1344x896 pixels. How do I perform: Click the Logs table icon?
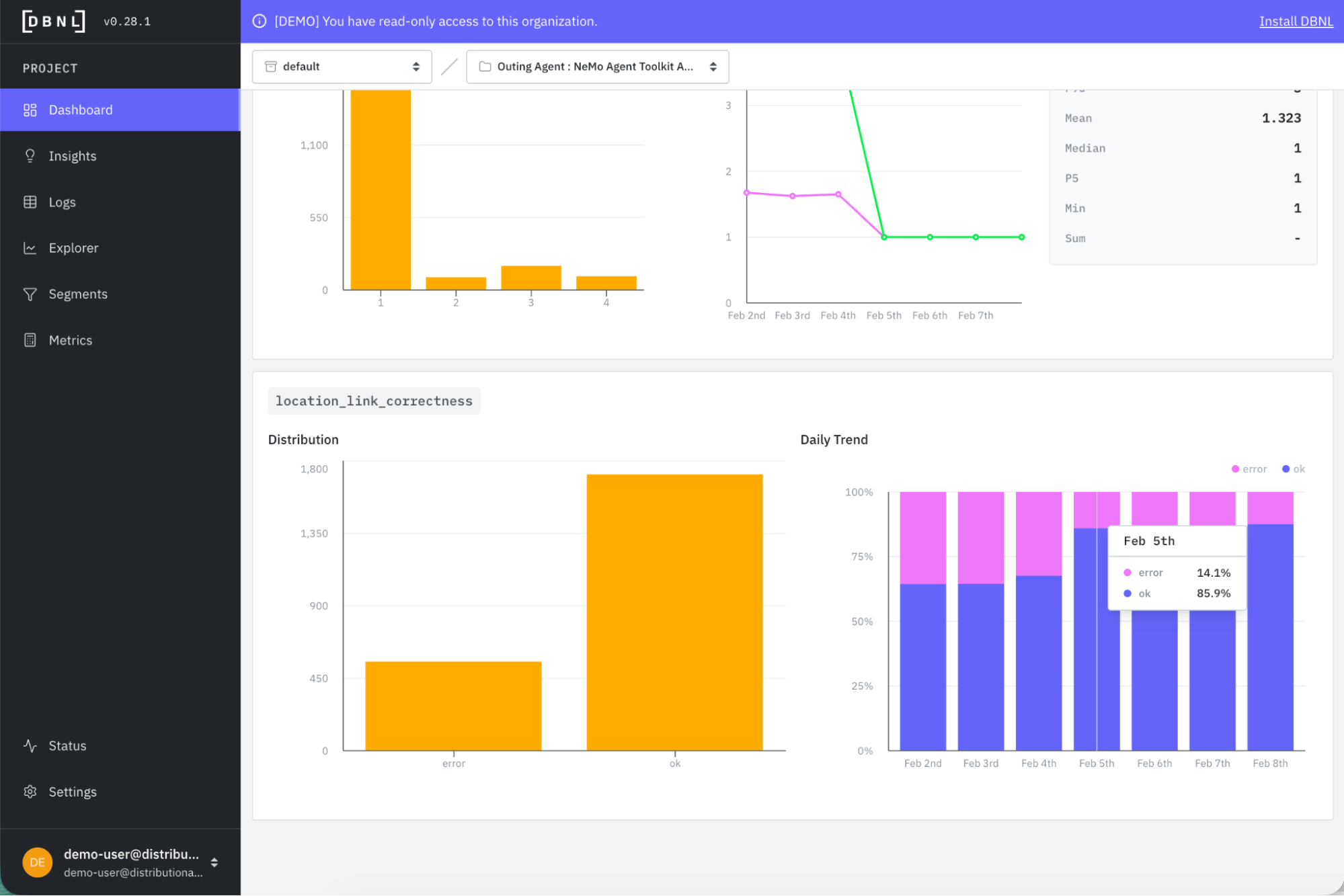click(x=30, y=202)
